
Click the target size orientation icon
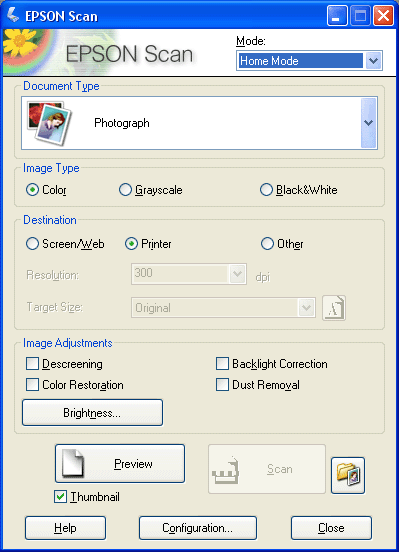coord(334,308)
